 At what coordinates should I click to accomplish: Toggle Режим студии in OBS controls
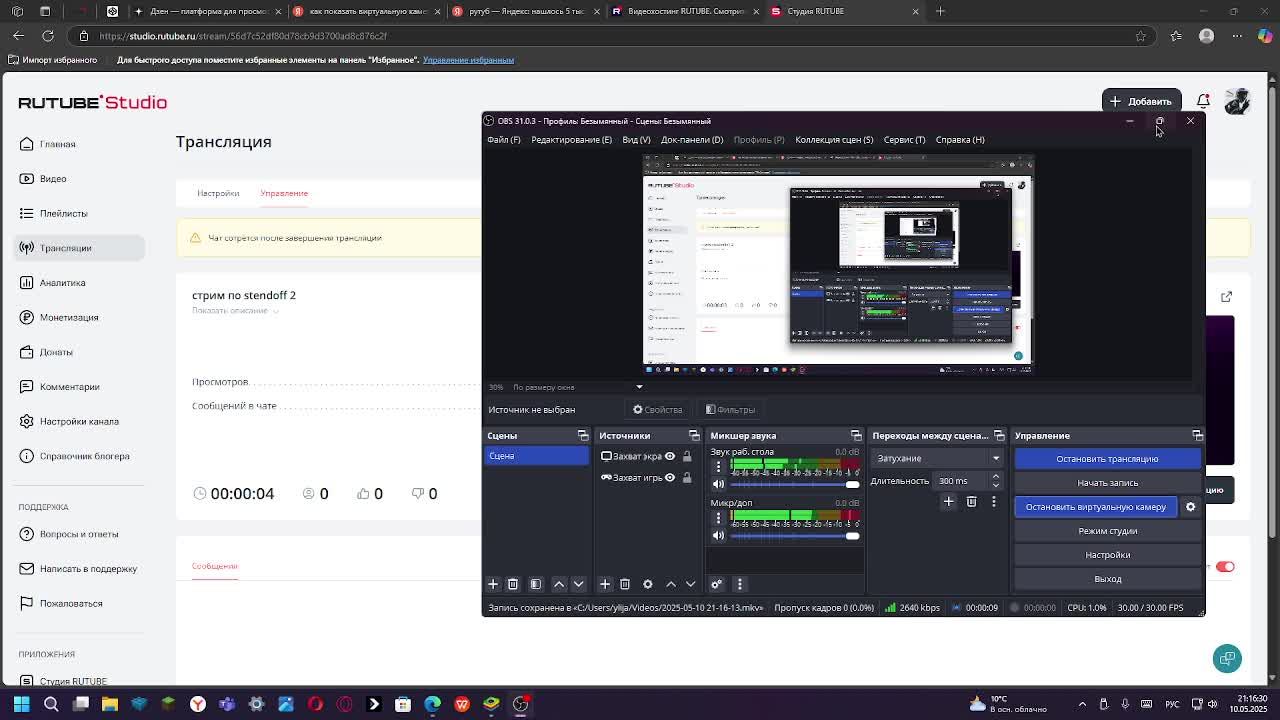coord(1107,531)
